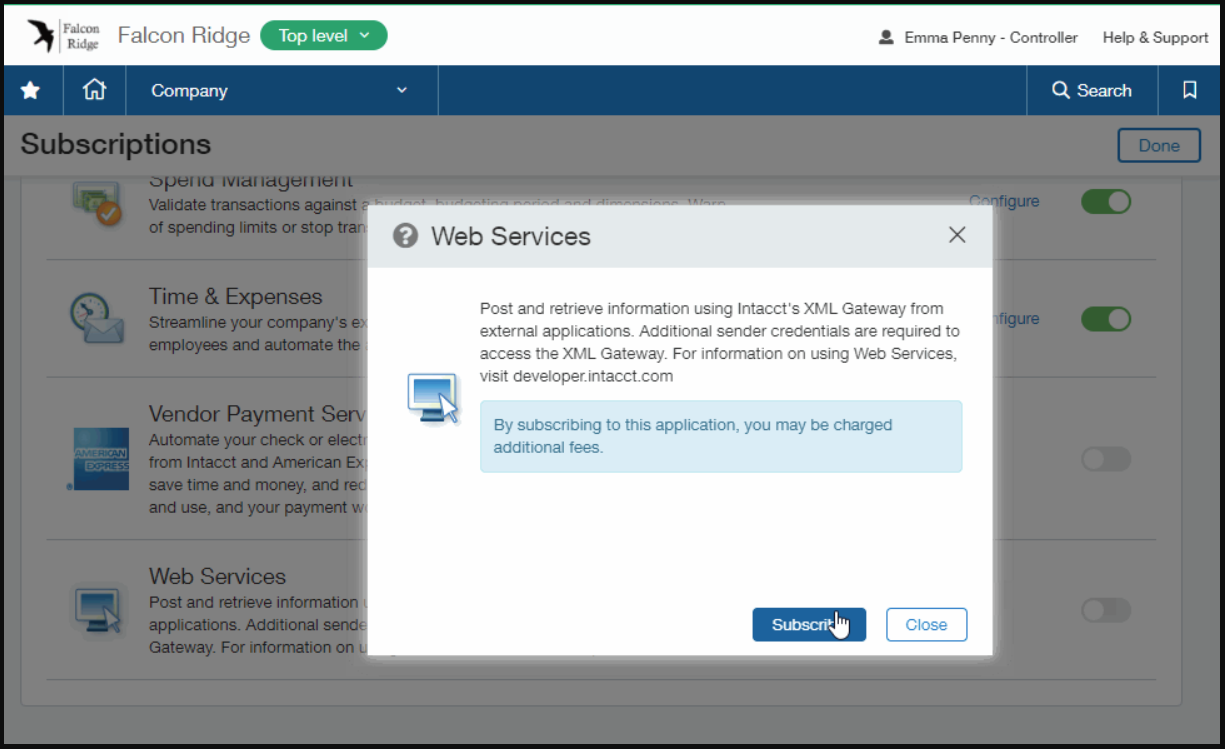Screen dimensions: 1225x749
Task: Disable the Spend Management subscription toggle
Action: [1106, 201]
